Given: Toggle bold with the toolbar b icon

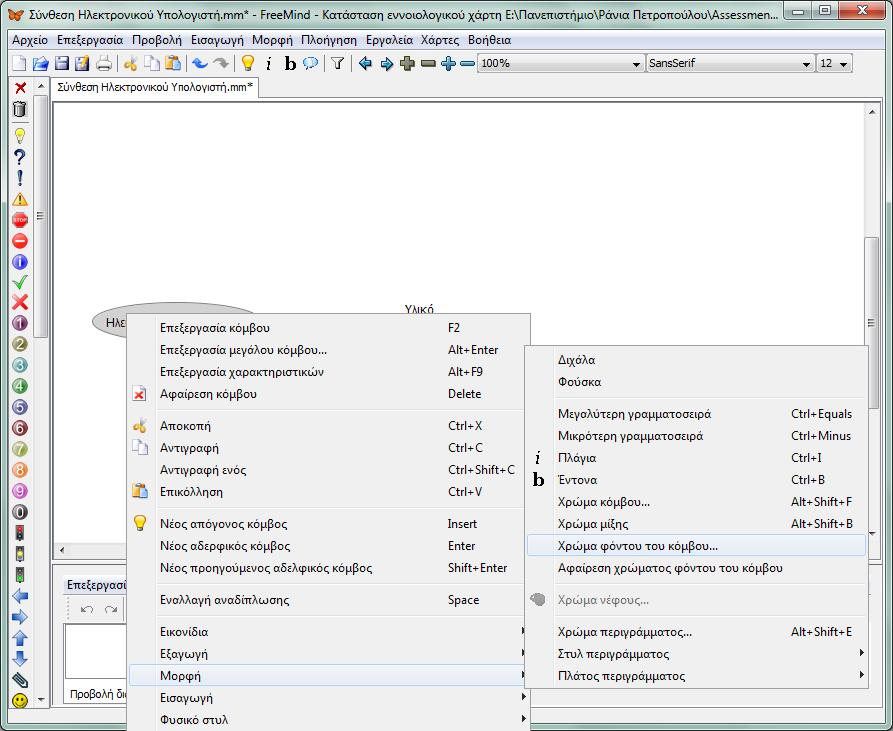Looking at the screenshot, I should (290, 64).
